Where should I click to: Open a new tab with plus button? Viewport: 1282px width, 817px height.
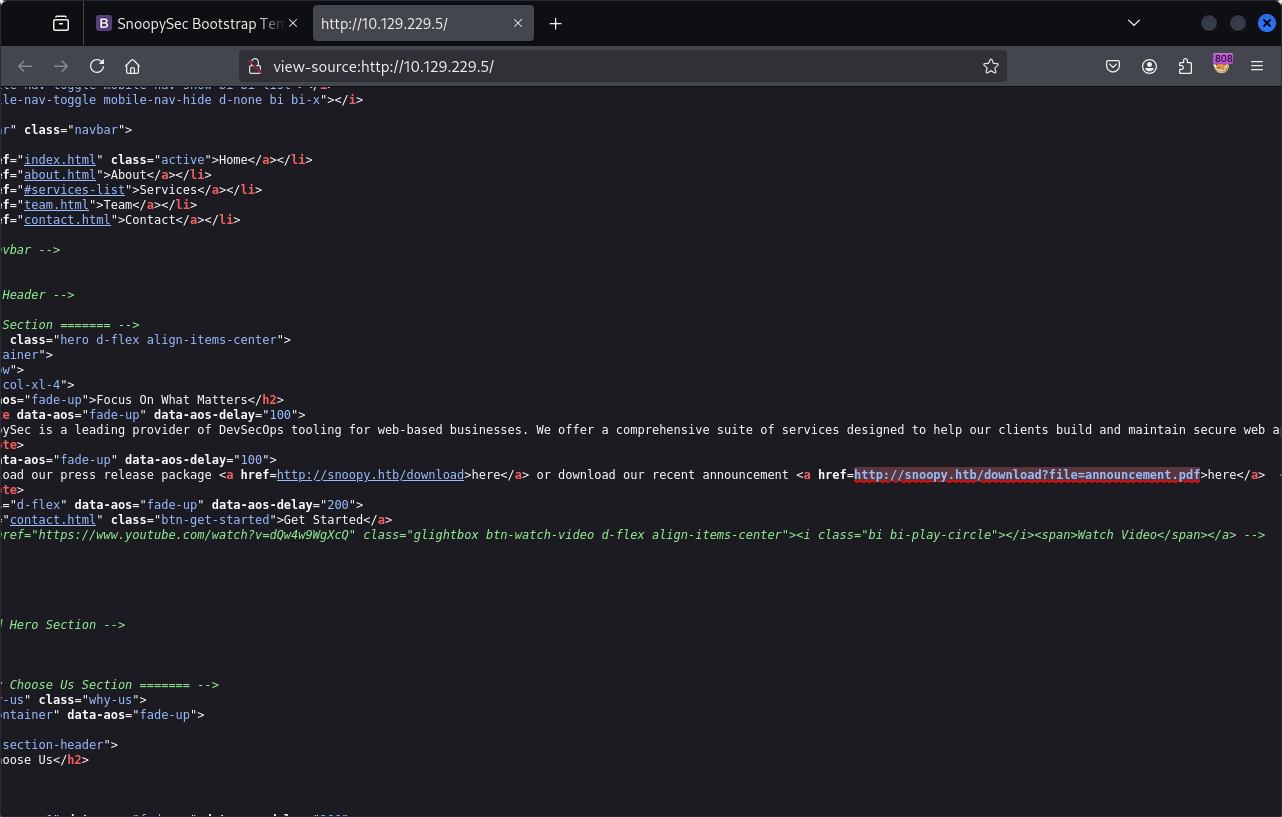click(556, 23)
